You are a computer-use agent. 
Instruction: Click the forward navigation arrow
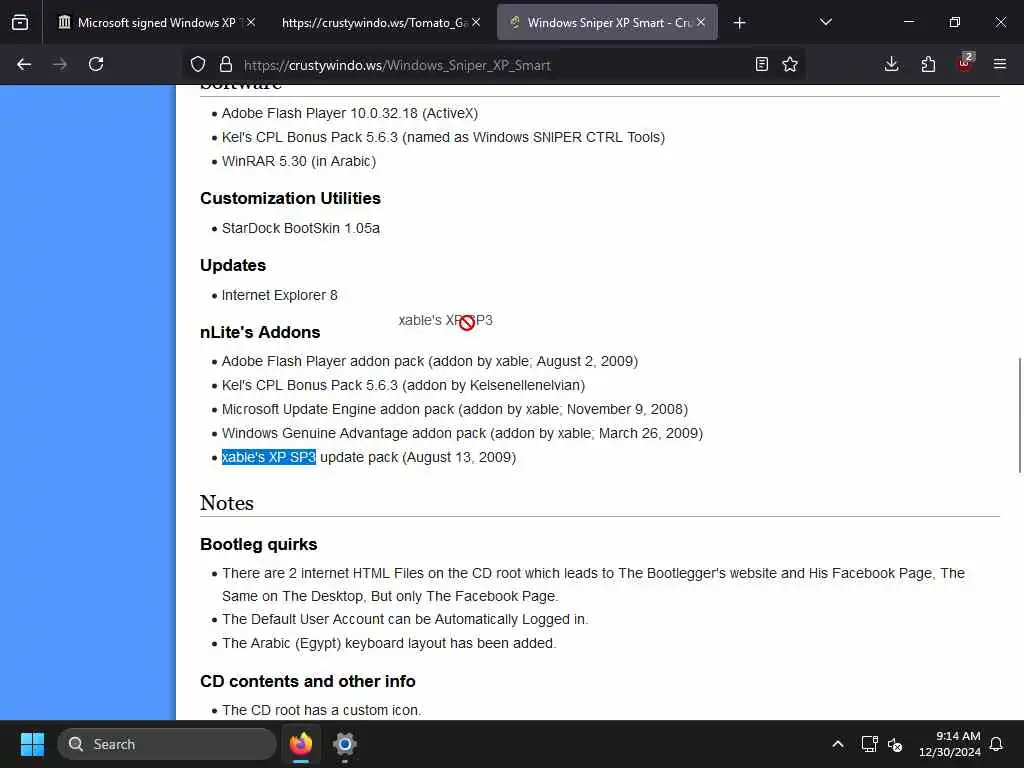click(60, 64)
